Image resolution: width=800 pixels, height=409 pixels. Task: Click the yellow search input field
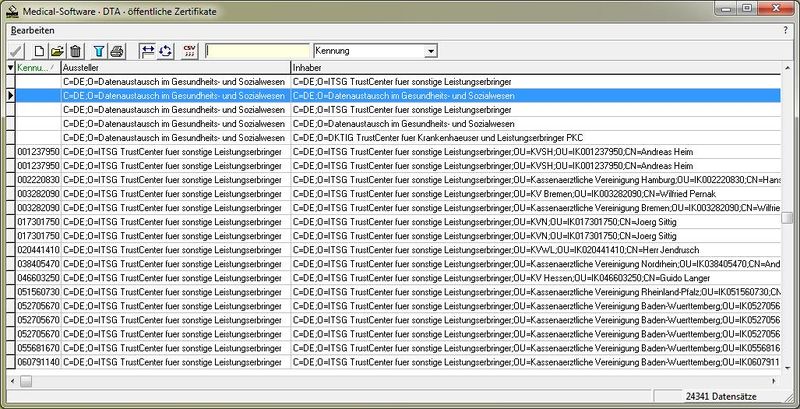tap(257, 51)
